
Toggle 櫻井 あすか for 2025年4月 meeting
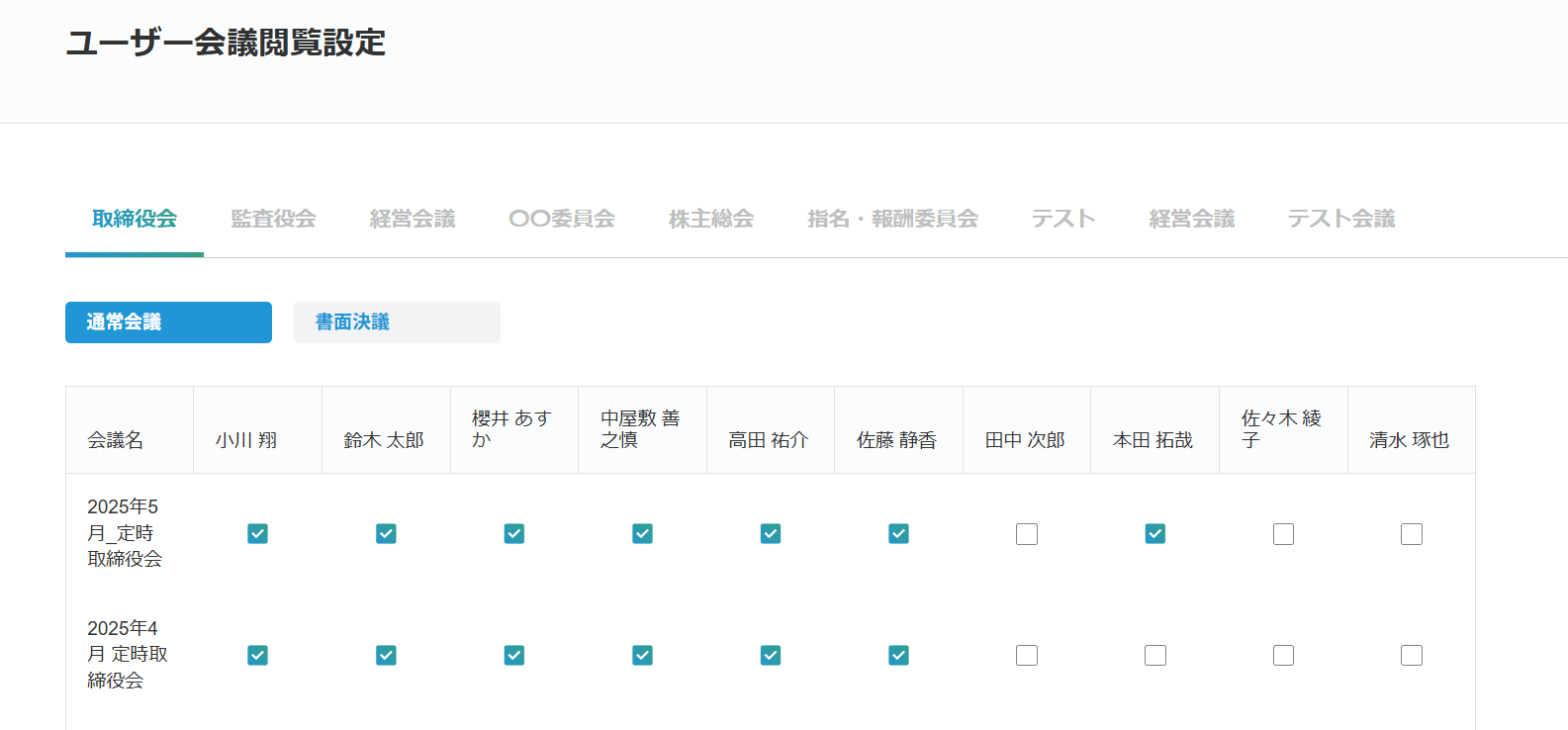(514, 656)
